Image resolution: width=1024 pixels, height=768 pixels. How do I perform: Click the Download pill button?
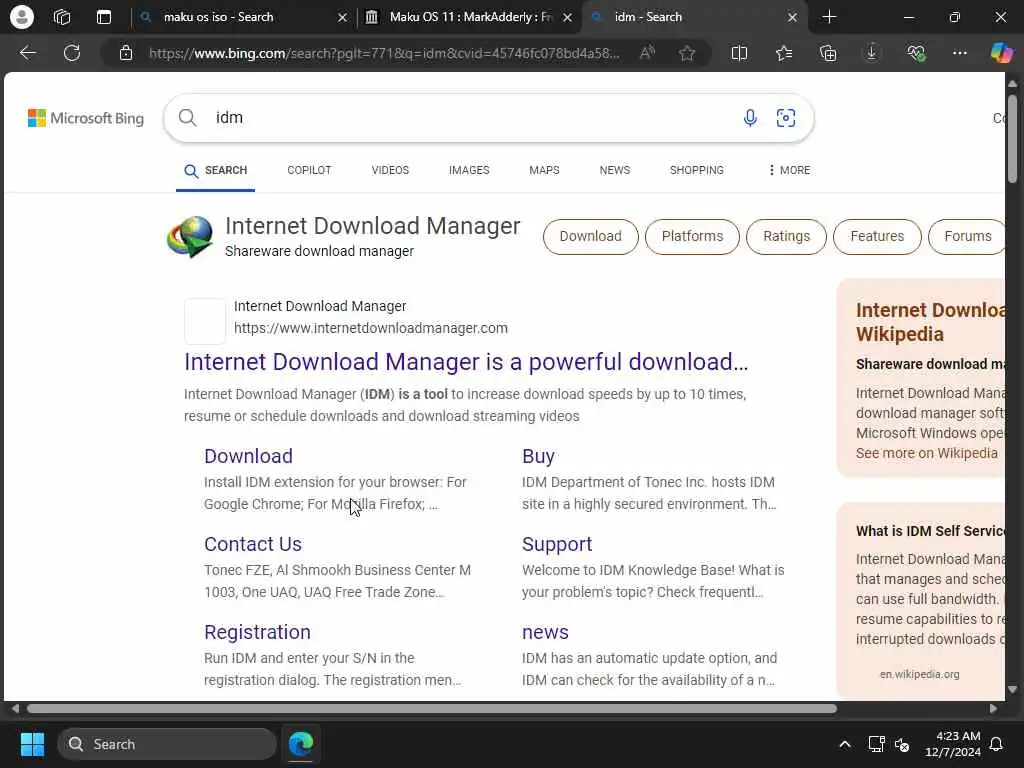[590, 236]
